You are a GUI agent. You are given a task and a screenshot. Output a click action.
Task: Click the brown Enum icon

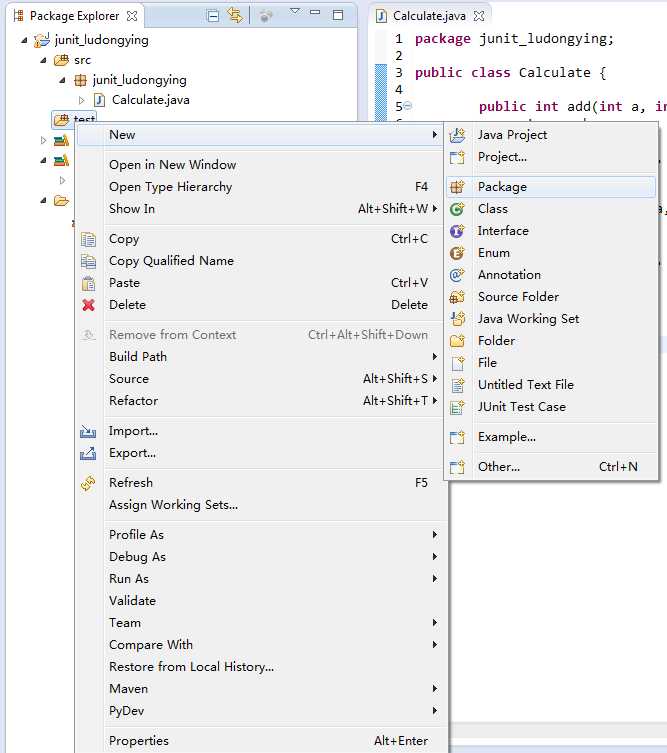coord(457,253)
